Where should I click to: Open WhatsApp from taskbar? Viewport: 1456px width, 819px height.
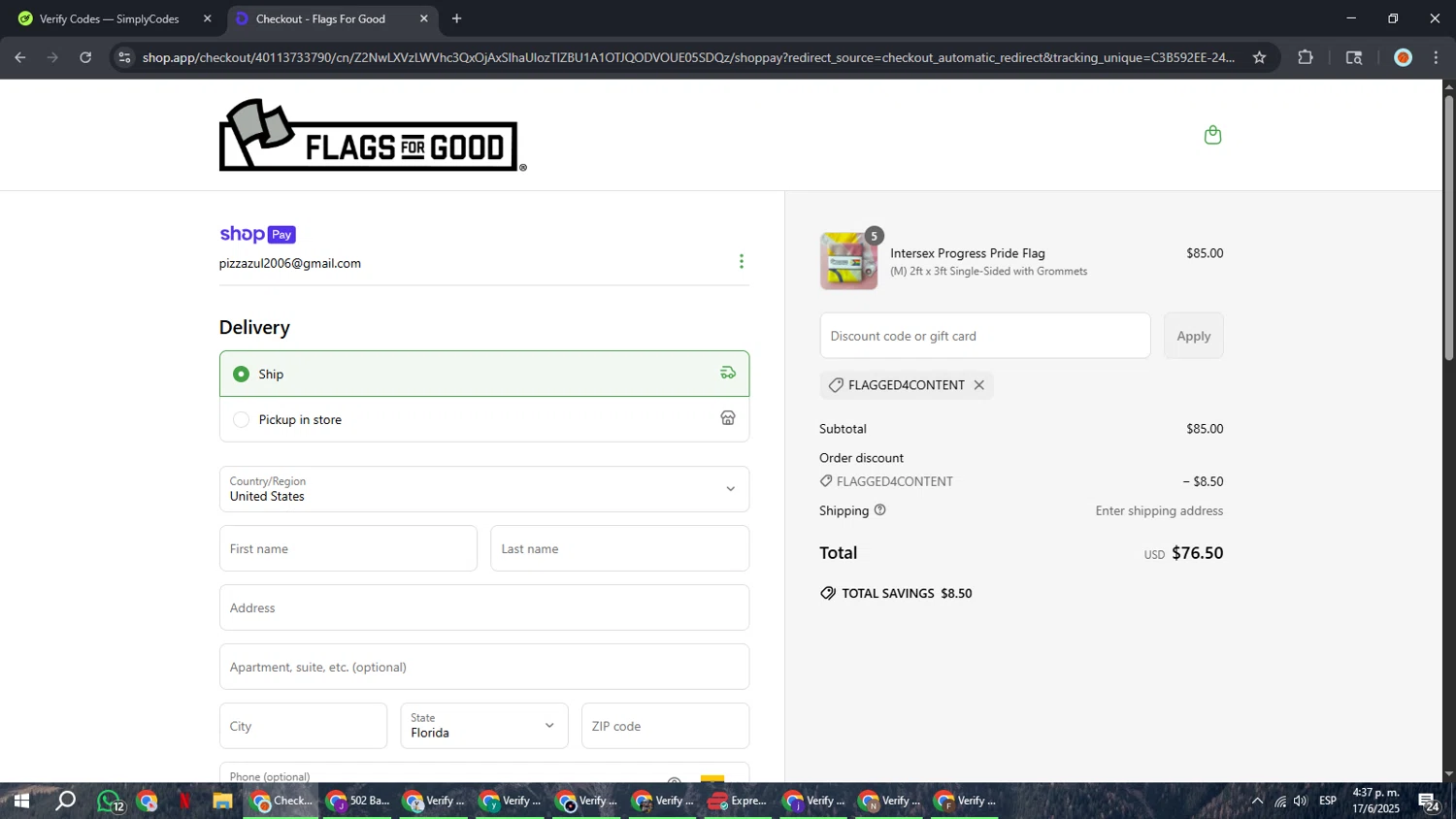[110, 801]
